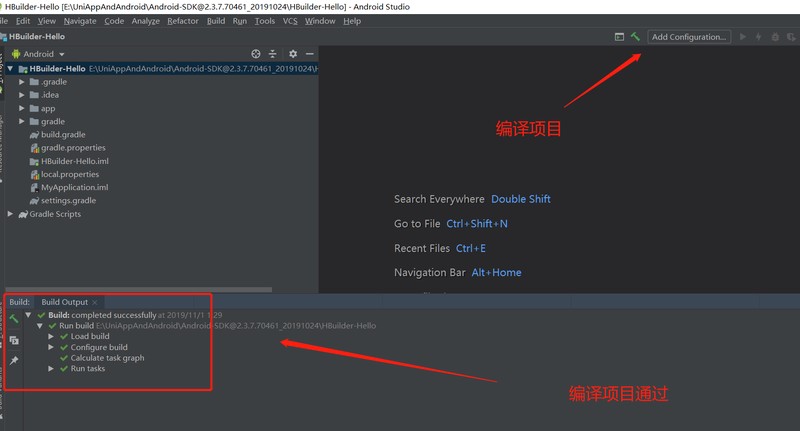Click the Double Shift shortcut hint
The image size is (800, 431).
pos(521,199)
